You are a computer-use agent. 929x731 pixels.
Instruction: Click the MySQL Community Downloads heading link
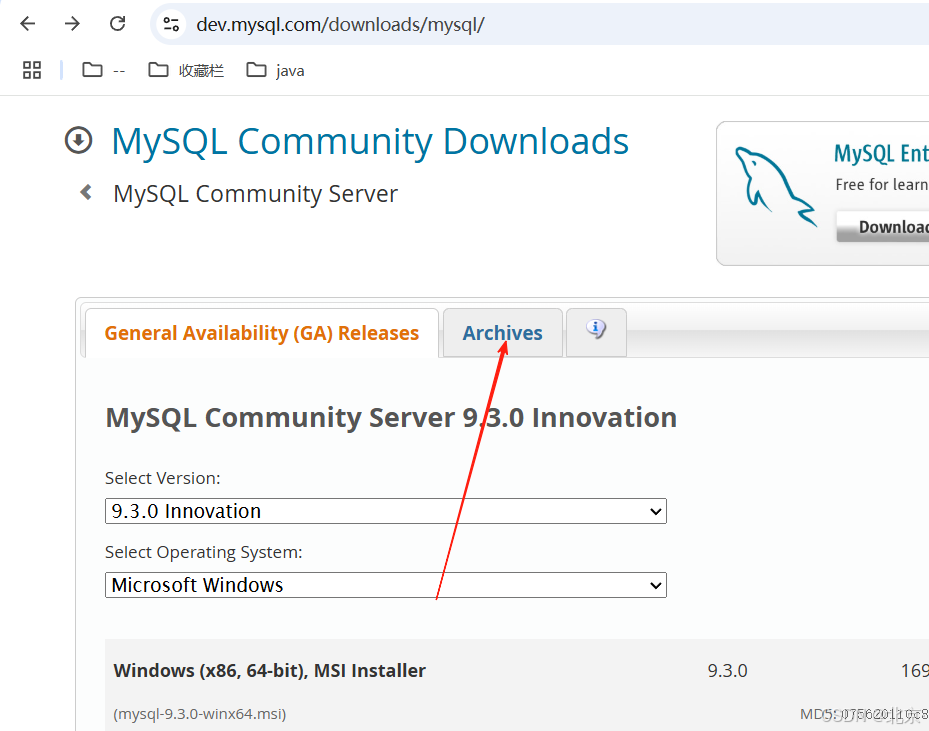[370, 142]
